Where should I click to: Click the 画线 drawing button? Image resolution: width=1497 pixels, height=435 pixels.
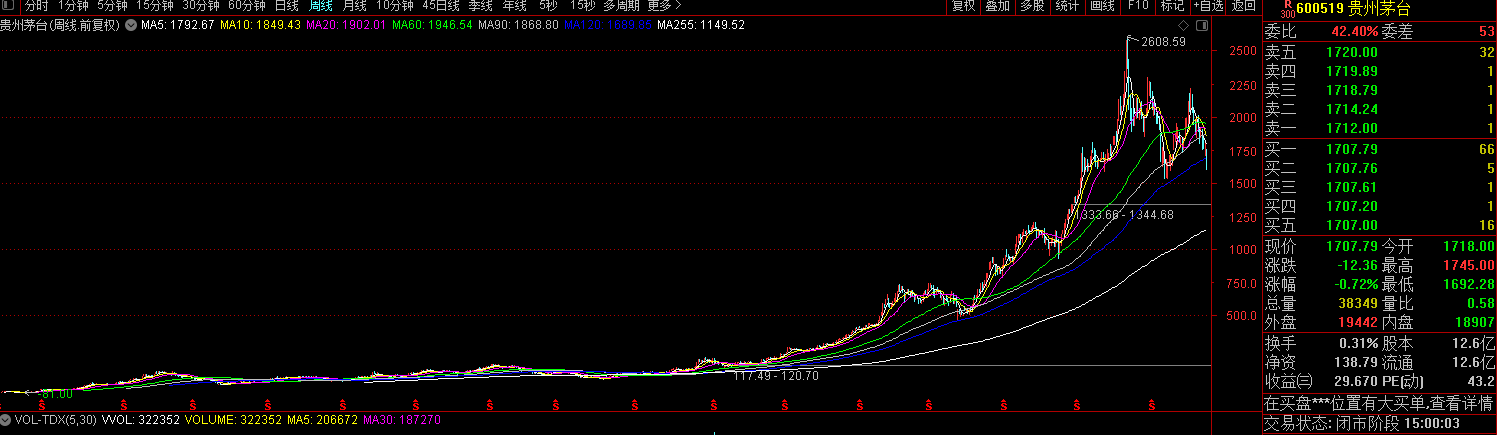tap(1102, 6)
